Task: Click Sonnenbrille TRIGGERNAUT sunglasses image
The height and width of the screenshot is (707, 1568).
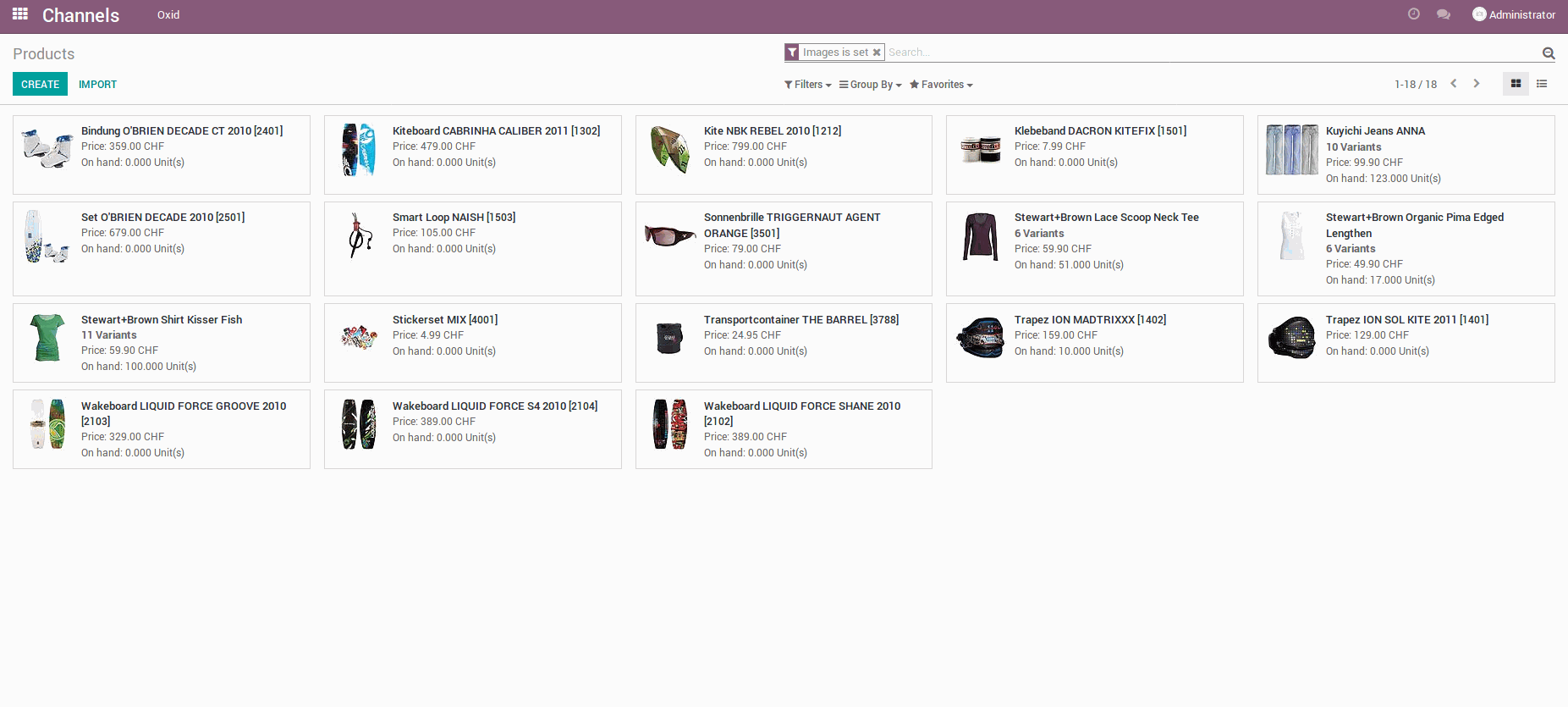Action: click(x=670, y=235)
